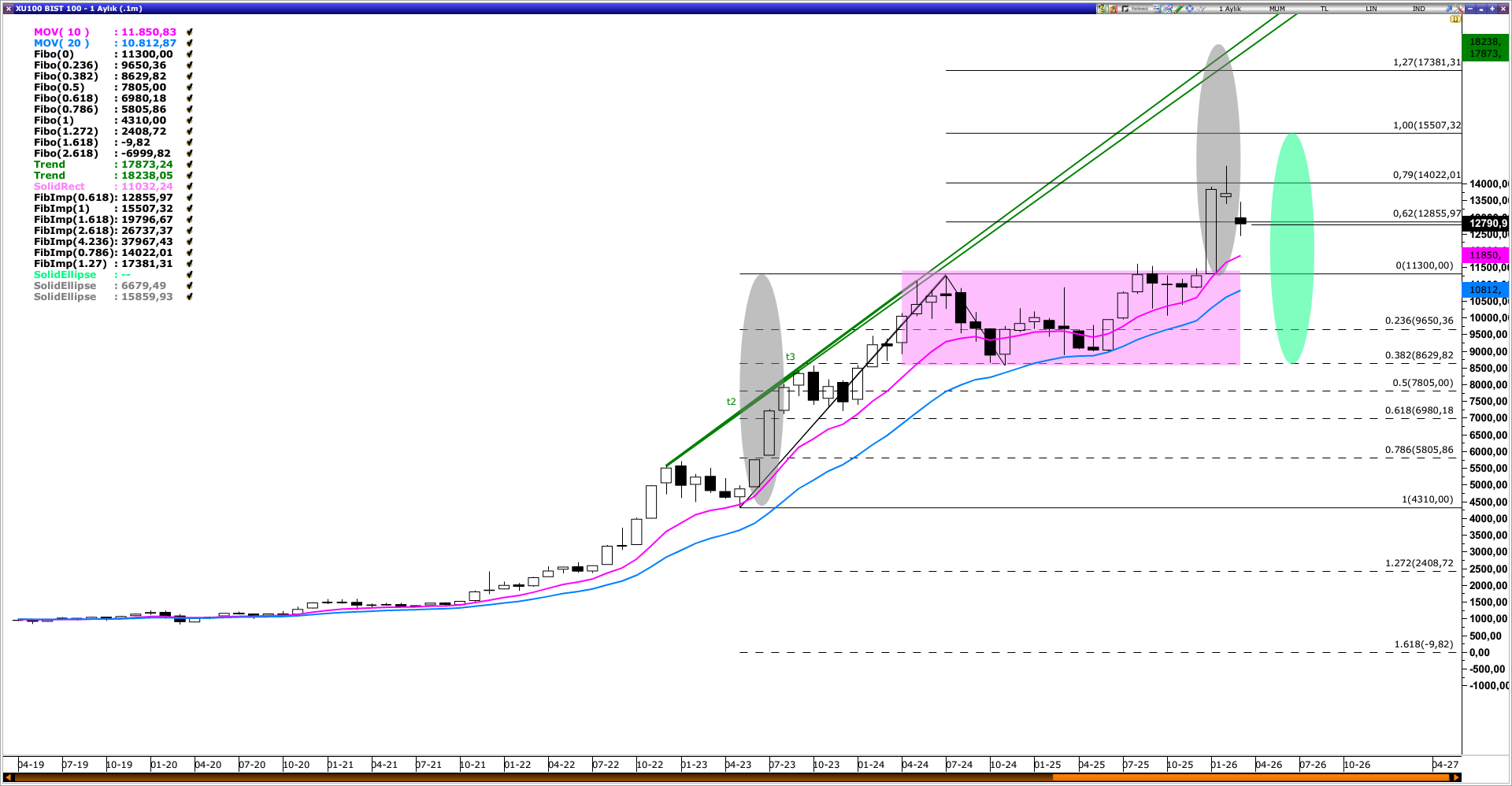Viewport: 1512px width, 786px height.
Task: Click the pencil drawing tool icon
Action: 1179,9
